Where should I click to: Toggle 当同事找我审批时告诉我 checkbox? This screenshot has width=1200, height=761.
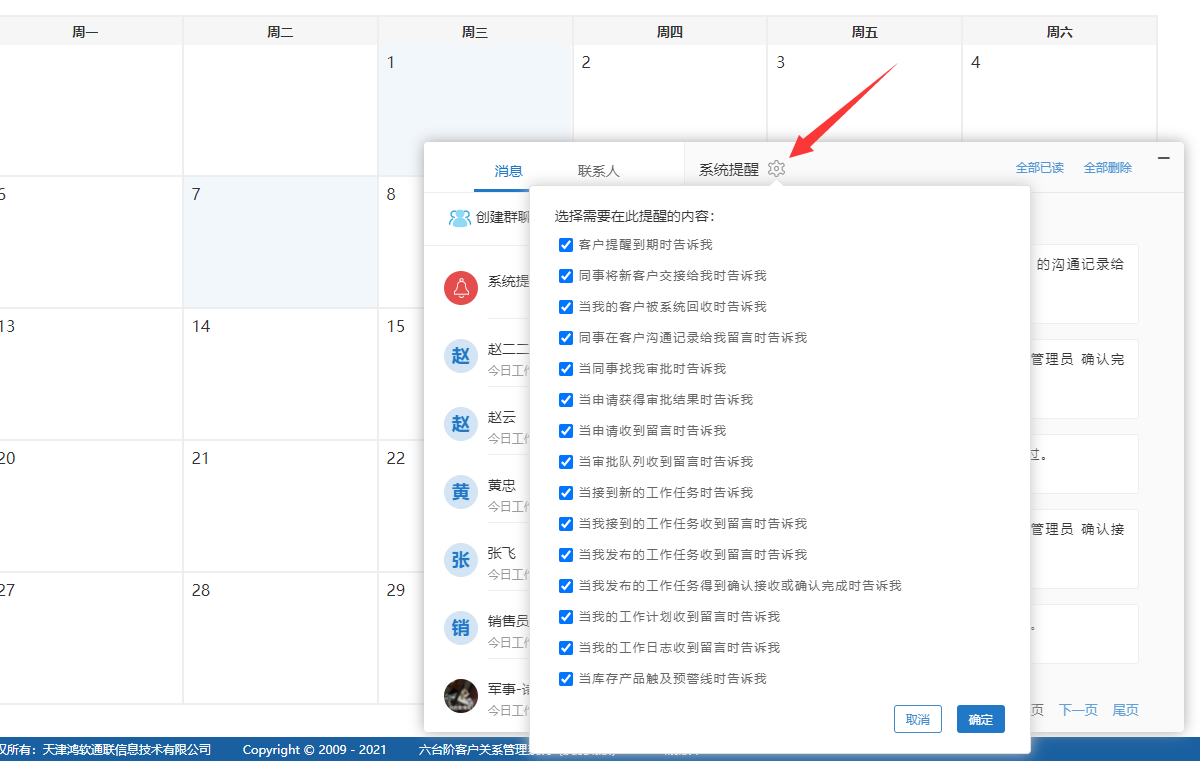566,369
